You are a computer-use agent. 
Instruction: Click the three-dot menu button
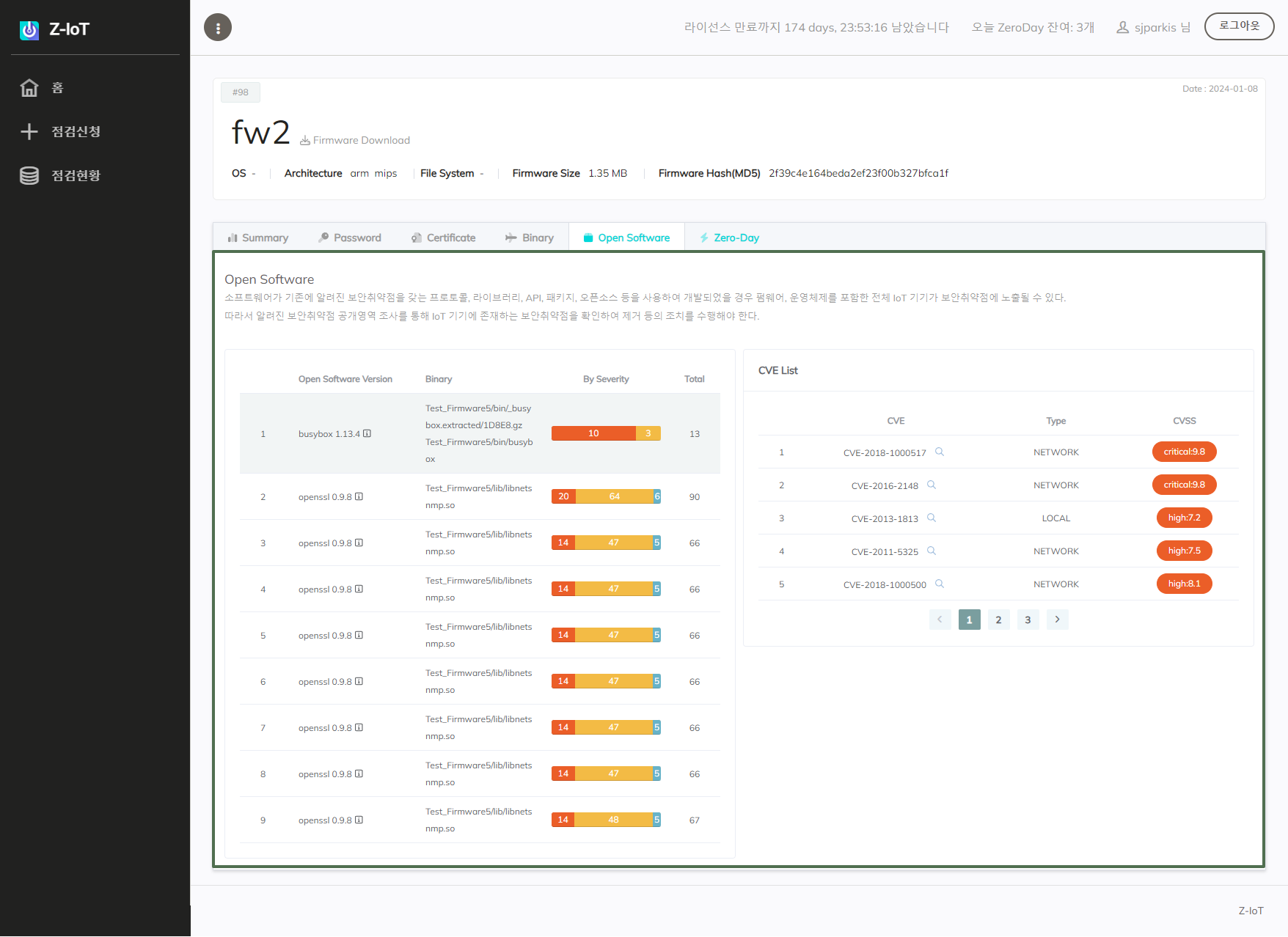tap(218, 28)
